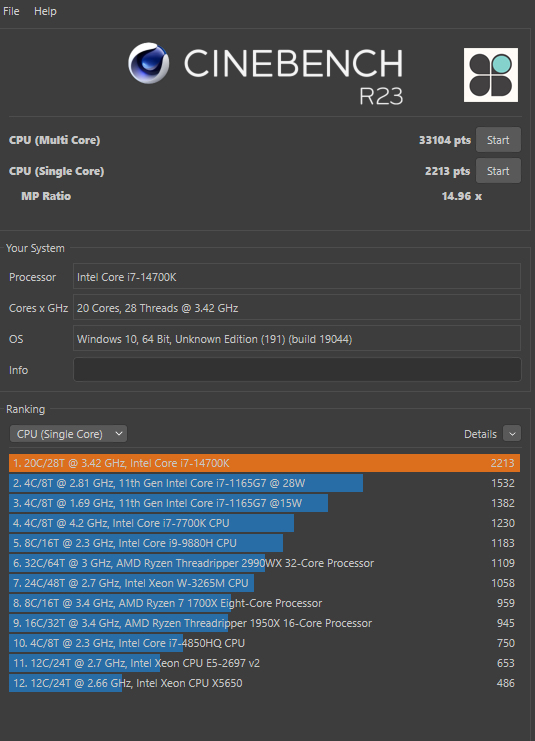Select ranking row 3 i7-1165G7 @15W

264,503
